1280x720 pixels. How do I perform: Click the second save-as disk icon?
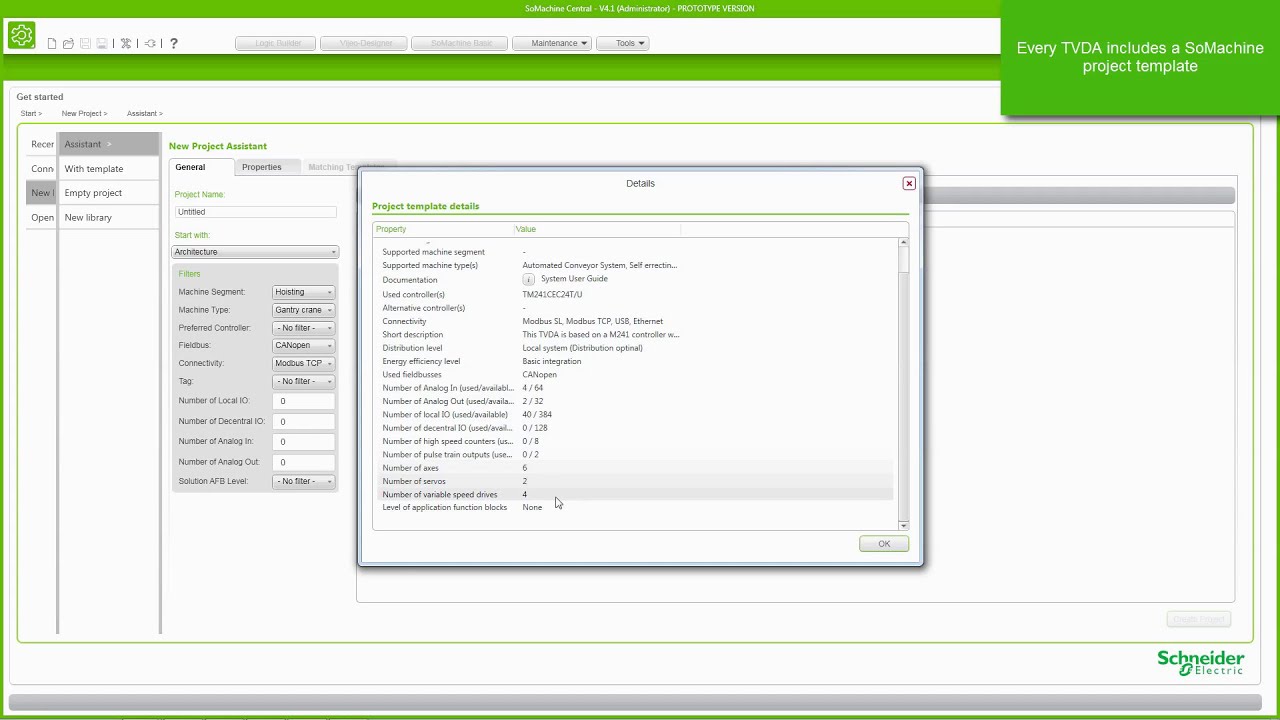[x=101, y=44]
